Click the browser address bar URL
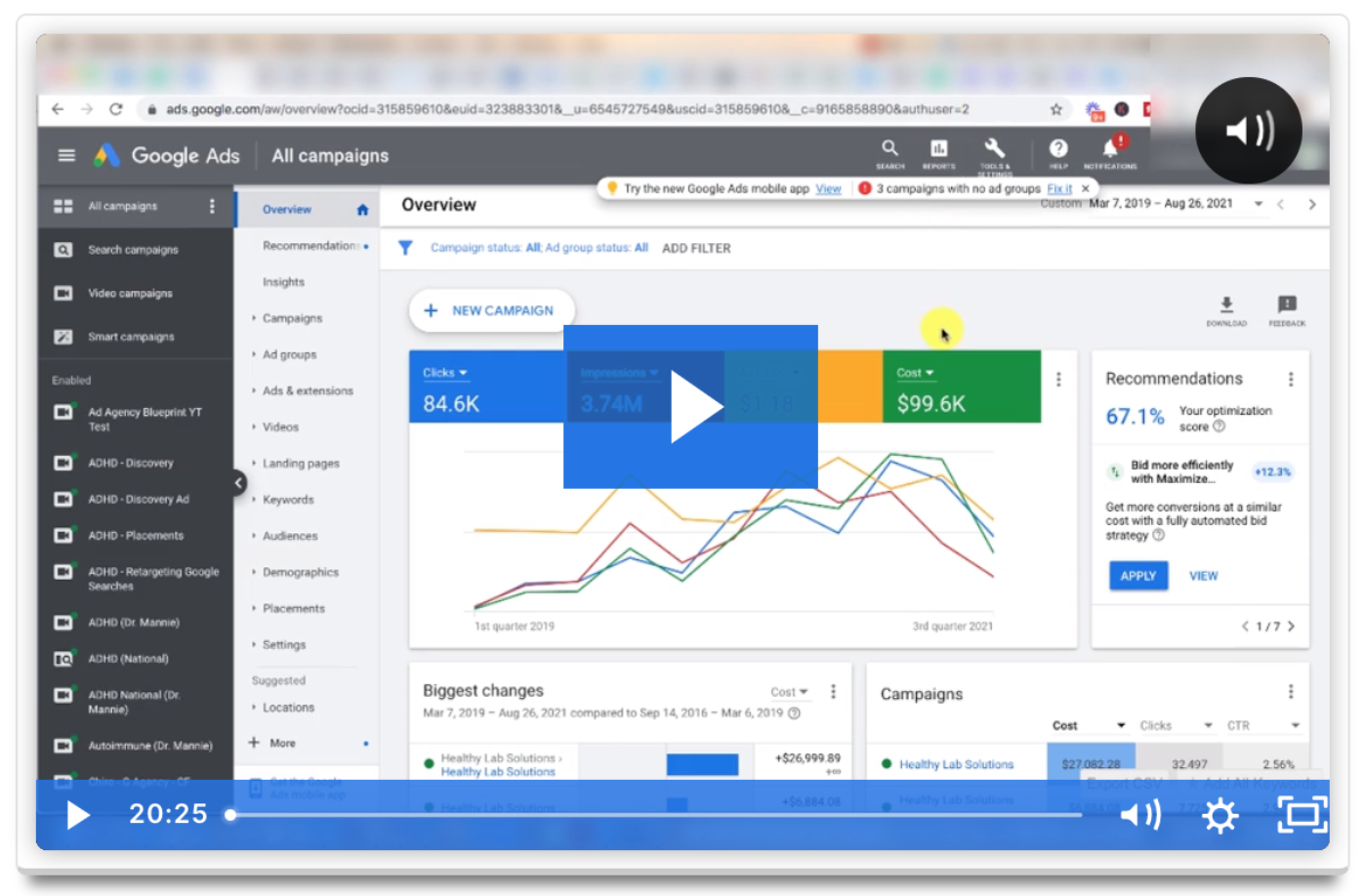Screen dimensions: 1365x896 tap(566, 109)
